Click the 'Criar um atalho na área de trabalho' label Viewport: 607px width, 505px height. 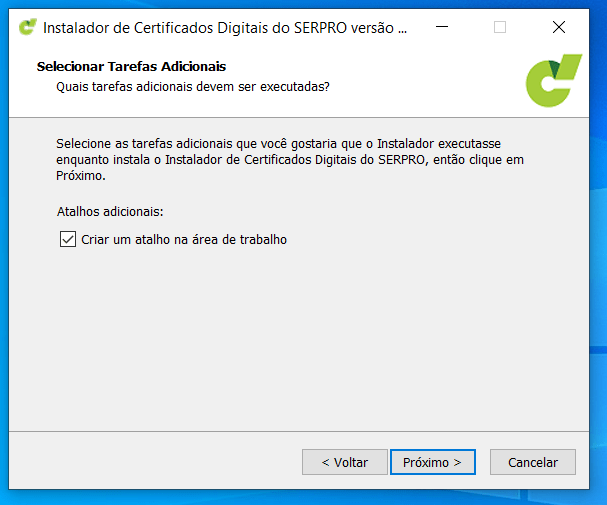[184, 239]
